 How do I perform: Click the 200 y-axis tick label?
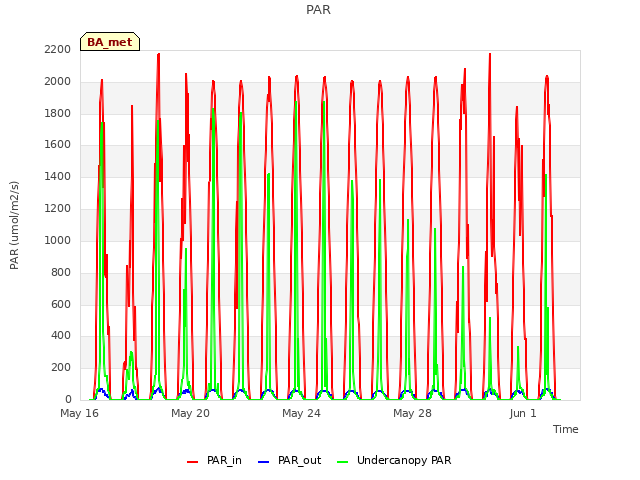61,367
